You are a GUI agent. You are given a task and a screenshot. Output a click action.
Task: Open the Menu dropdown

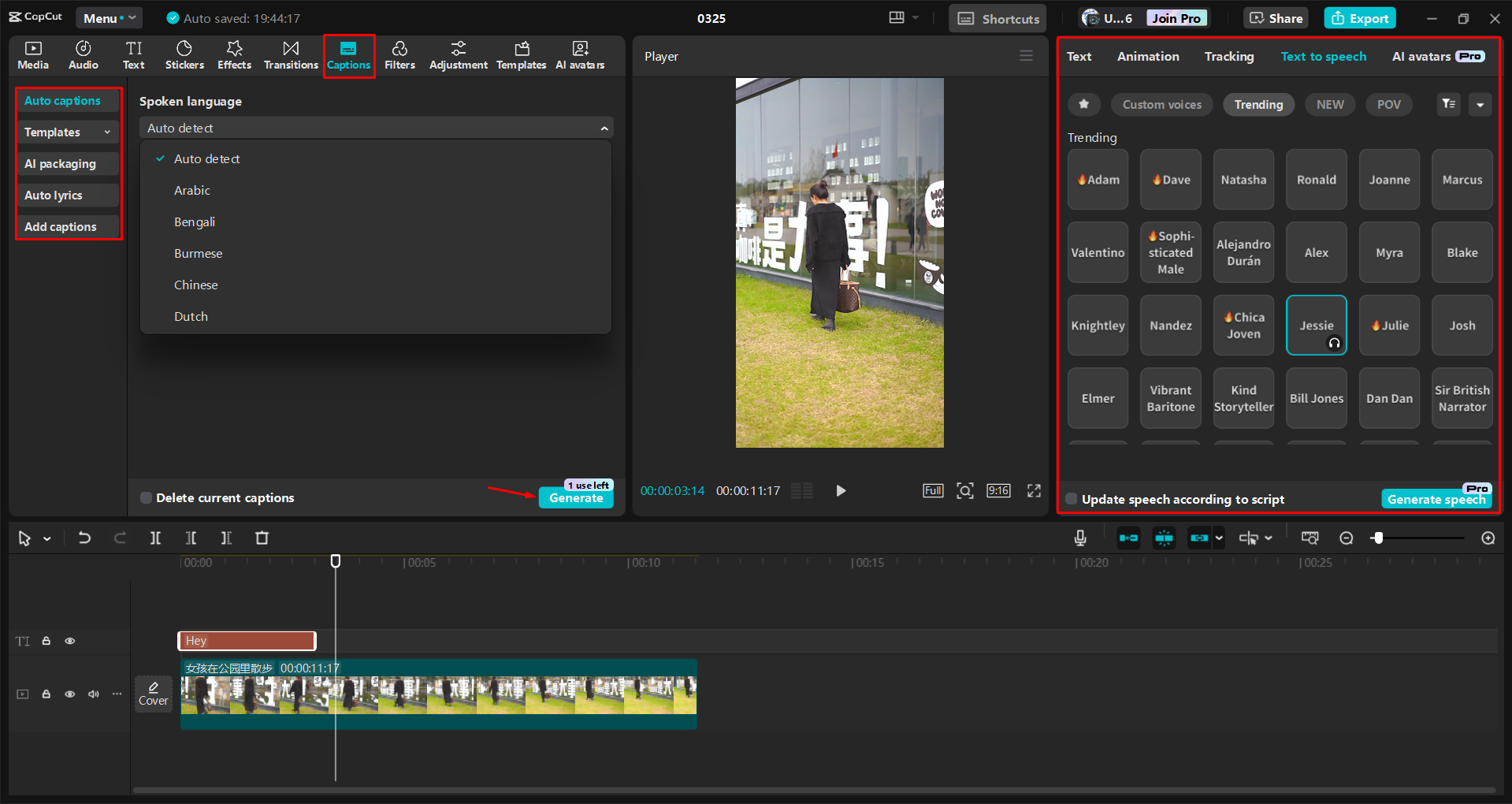(109, 17)
